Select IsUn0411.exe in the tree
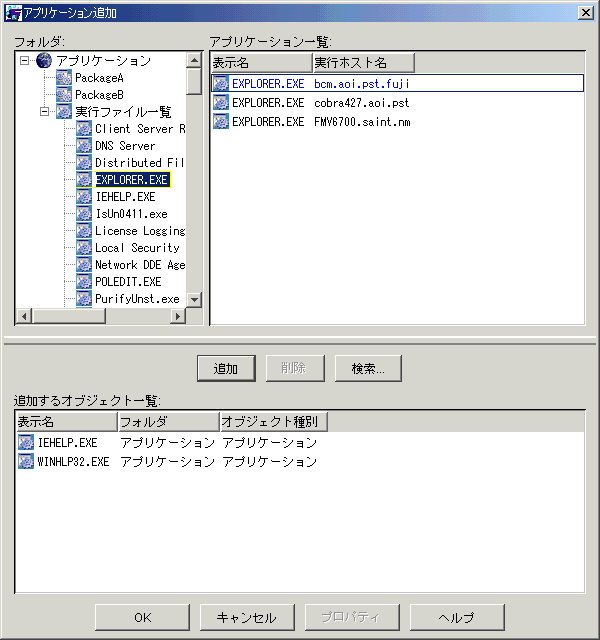 [131, 213]
